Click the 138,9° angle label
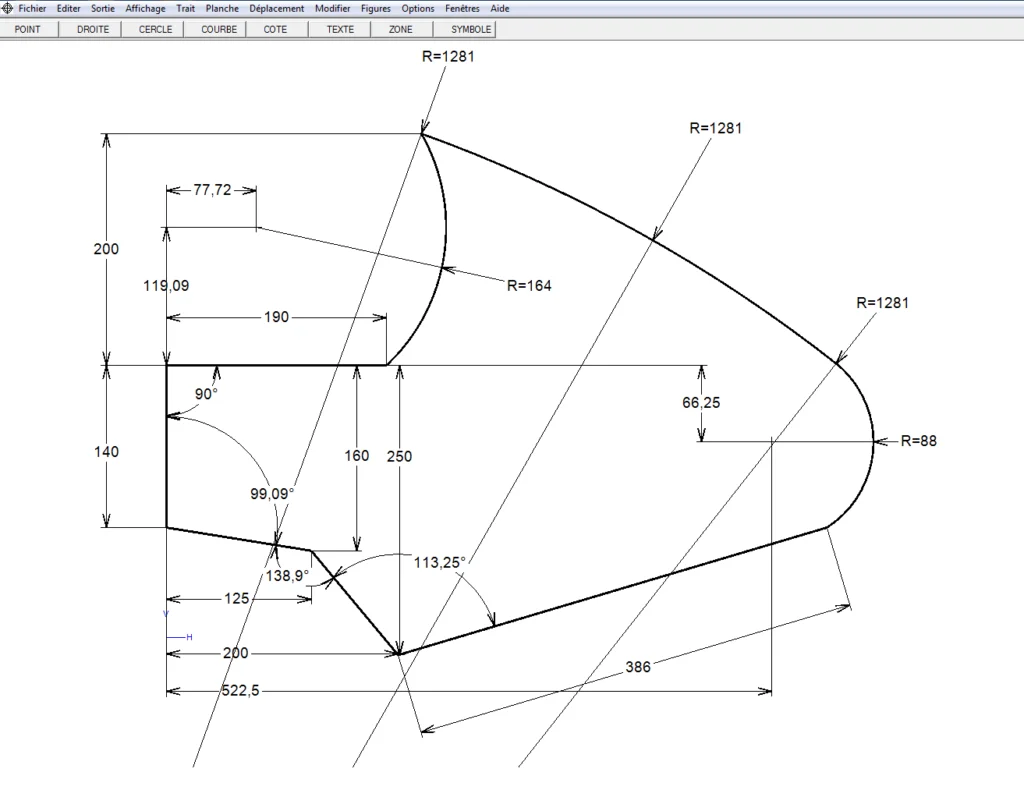The image size is (1024, 797). tap(287, 576)
